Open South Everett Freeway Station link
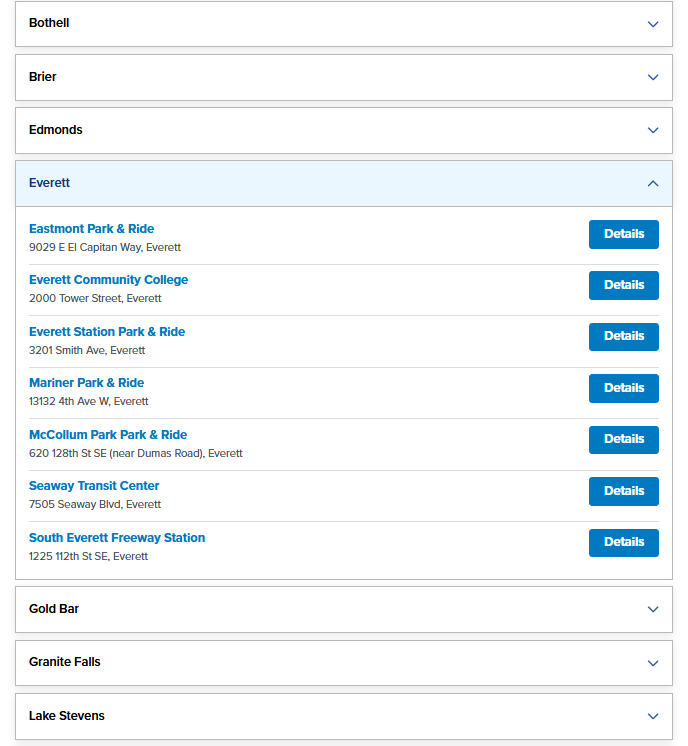Viewport: 688px width, 746px height. click(x=117, y=538)
